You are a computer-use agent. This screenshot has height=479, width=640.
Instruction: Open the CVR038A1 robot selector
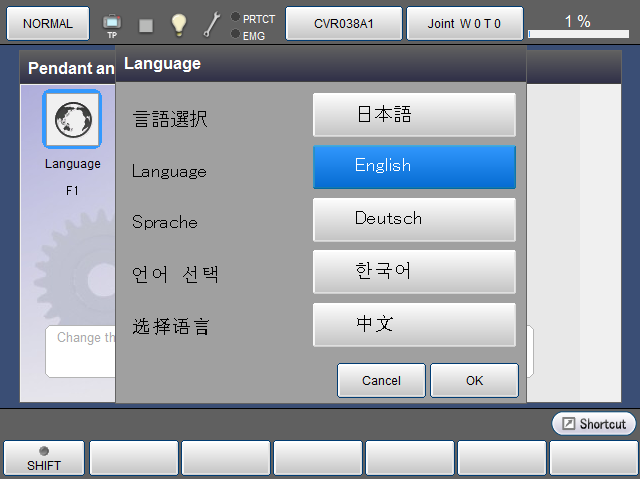344,23
